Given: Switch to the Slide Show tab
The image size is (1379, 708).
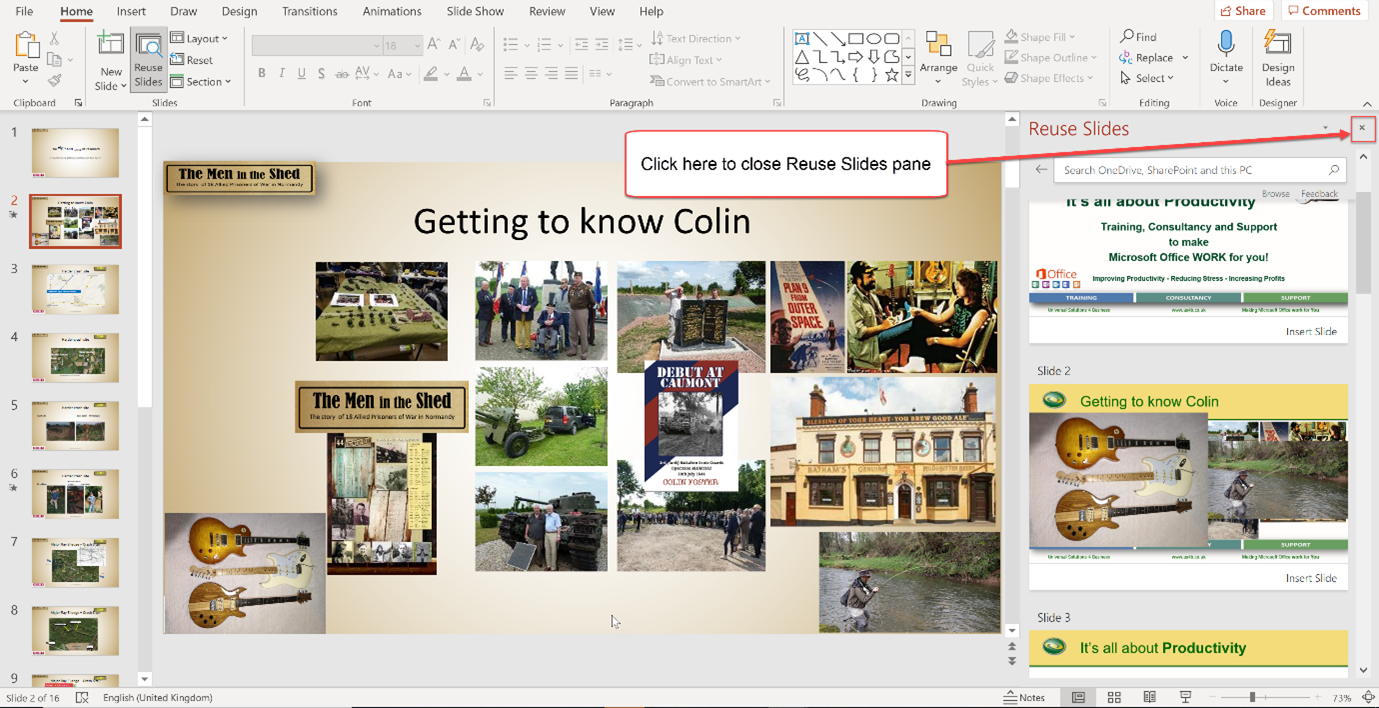Looking at the screenshot, I should click(475, 11).
